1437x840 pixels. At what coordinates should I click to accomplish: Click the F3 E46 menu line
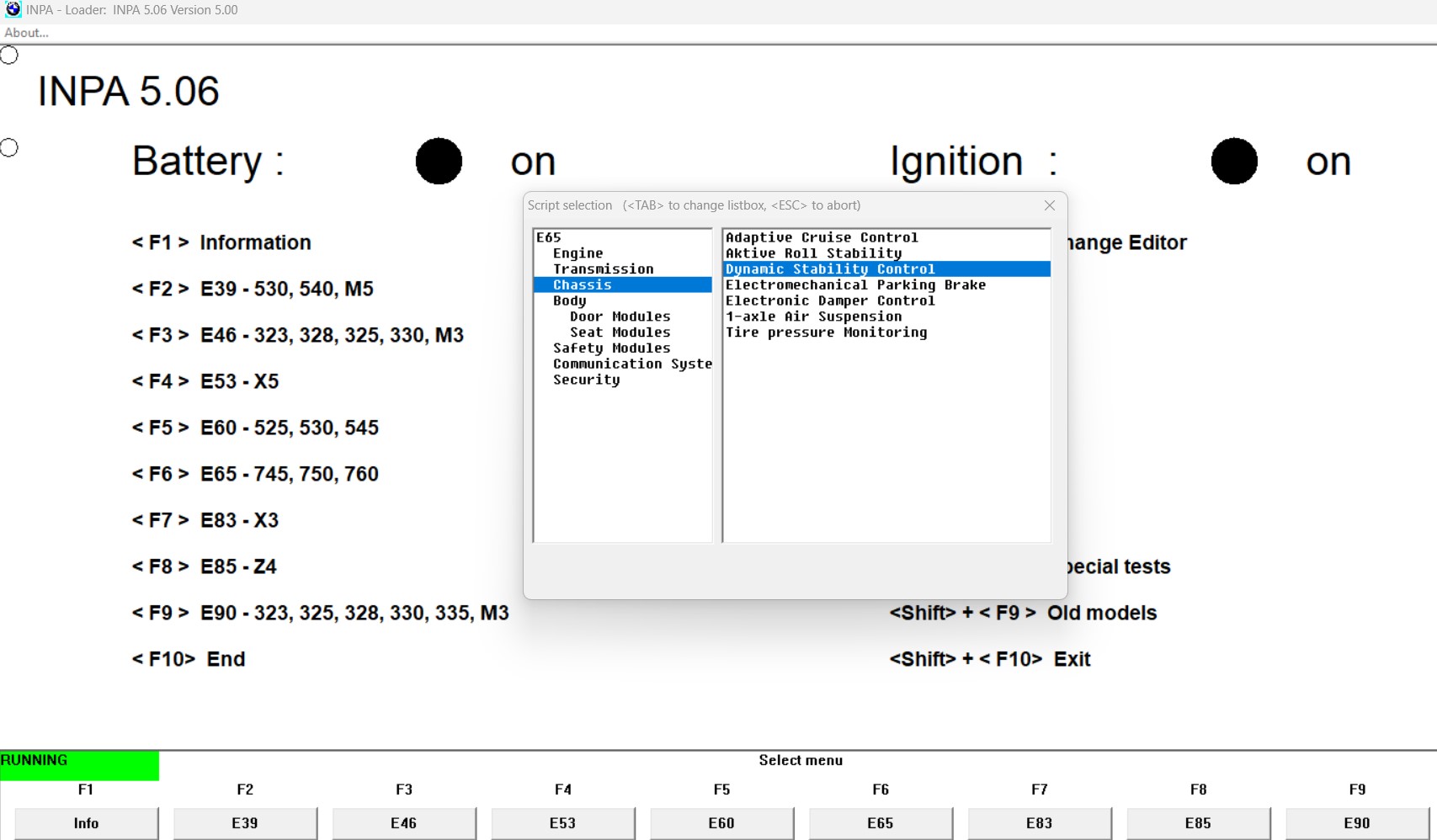pyautogui.click(x=298, y=335)
